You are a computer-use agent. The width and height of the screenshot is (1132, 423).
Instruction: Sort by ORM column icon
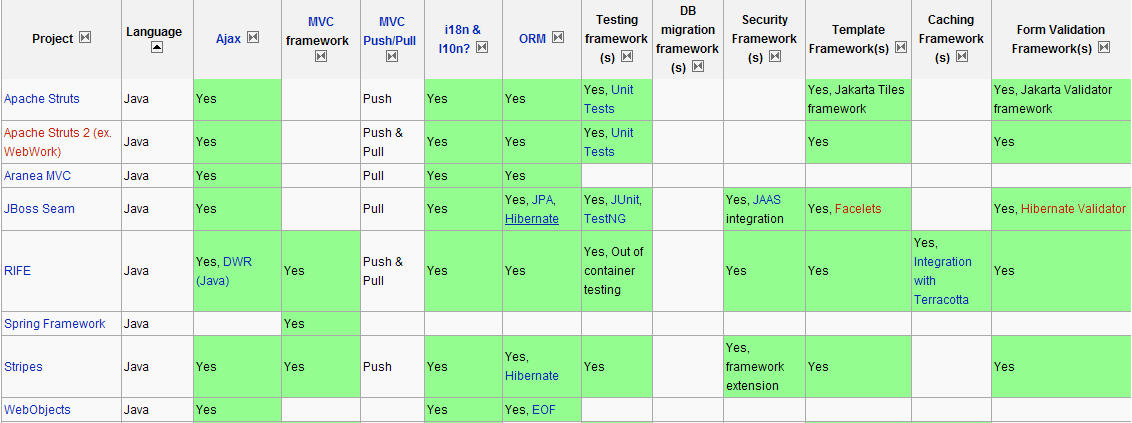point(558,38)
